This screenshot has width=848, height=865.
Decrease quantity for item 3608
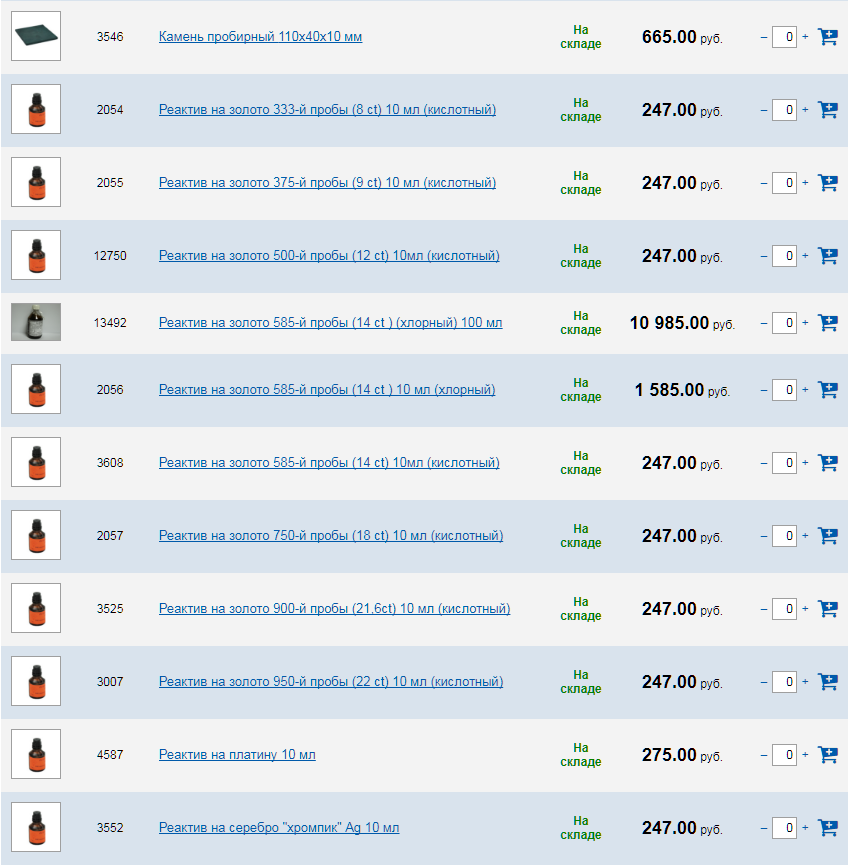764,463
